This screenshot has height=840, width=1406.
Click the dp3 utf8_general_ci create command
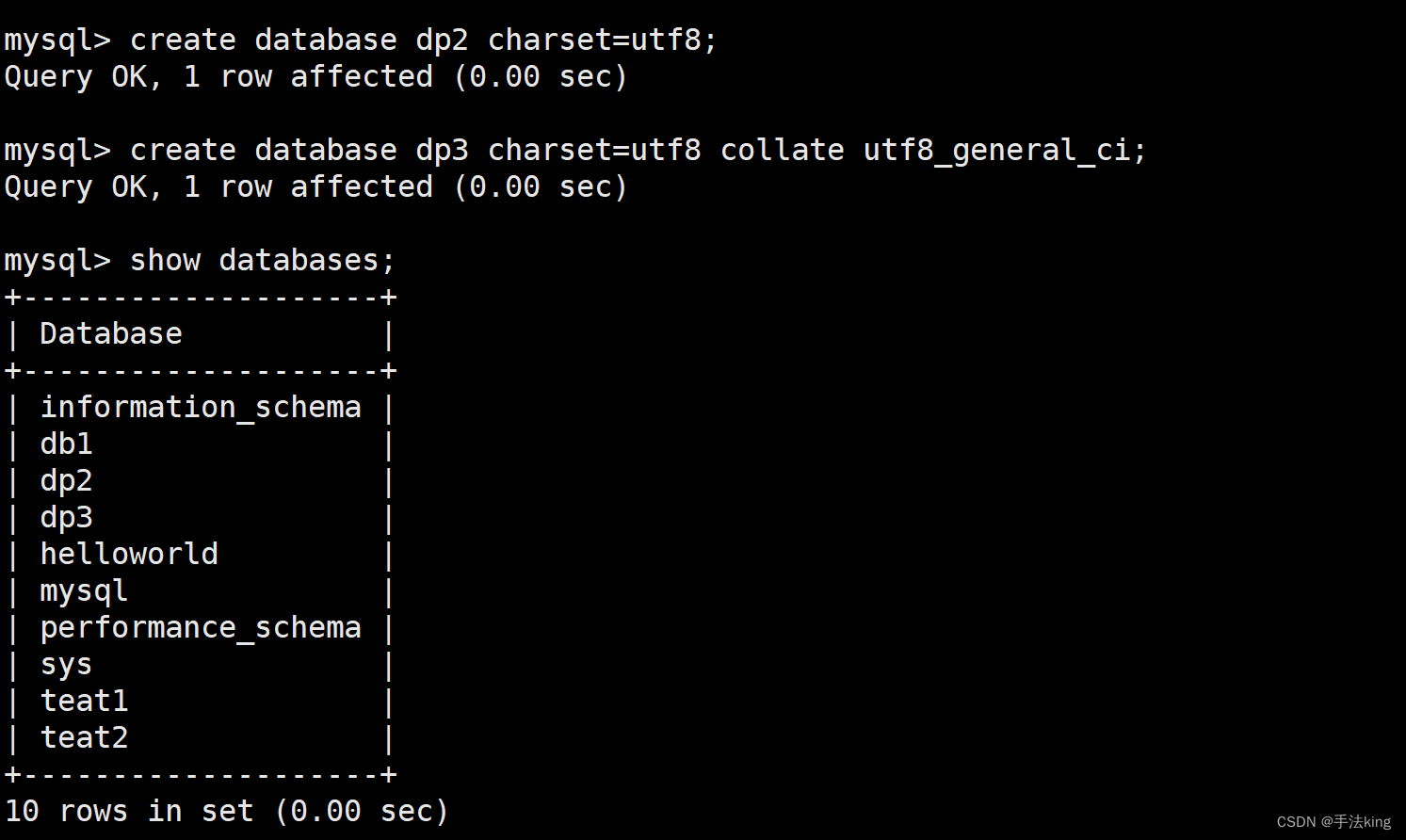[x=575, y=151]
